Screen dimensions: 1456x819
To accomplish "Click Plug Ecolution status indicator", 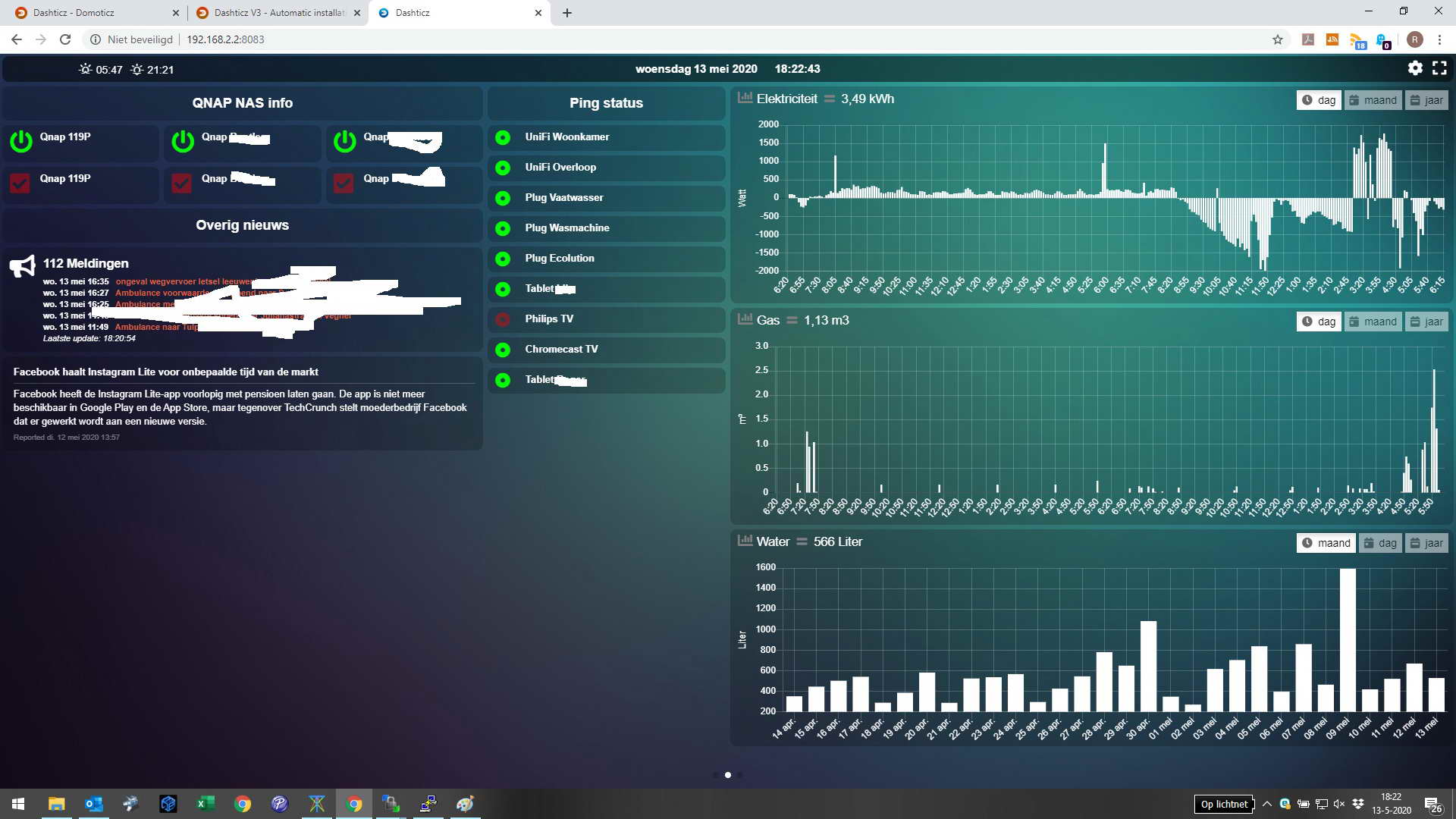I will click(x=503, y=259).
